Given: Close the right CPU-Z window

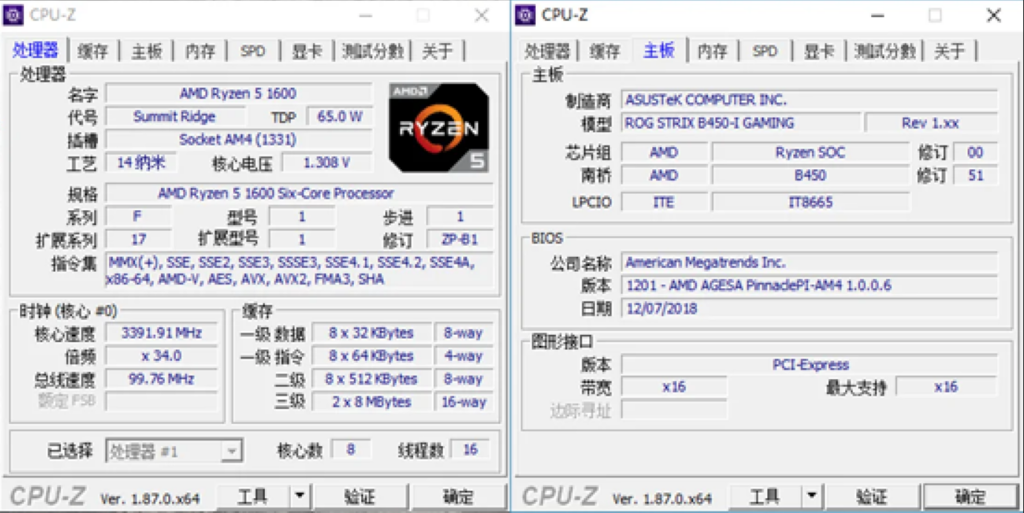Looking at the screenshot, I should pyautogui.click(x=993, y=15).
